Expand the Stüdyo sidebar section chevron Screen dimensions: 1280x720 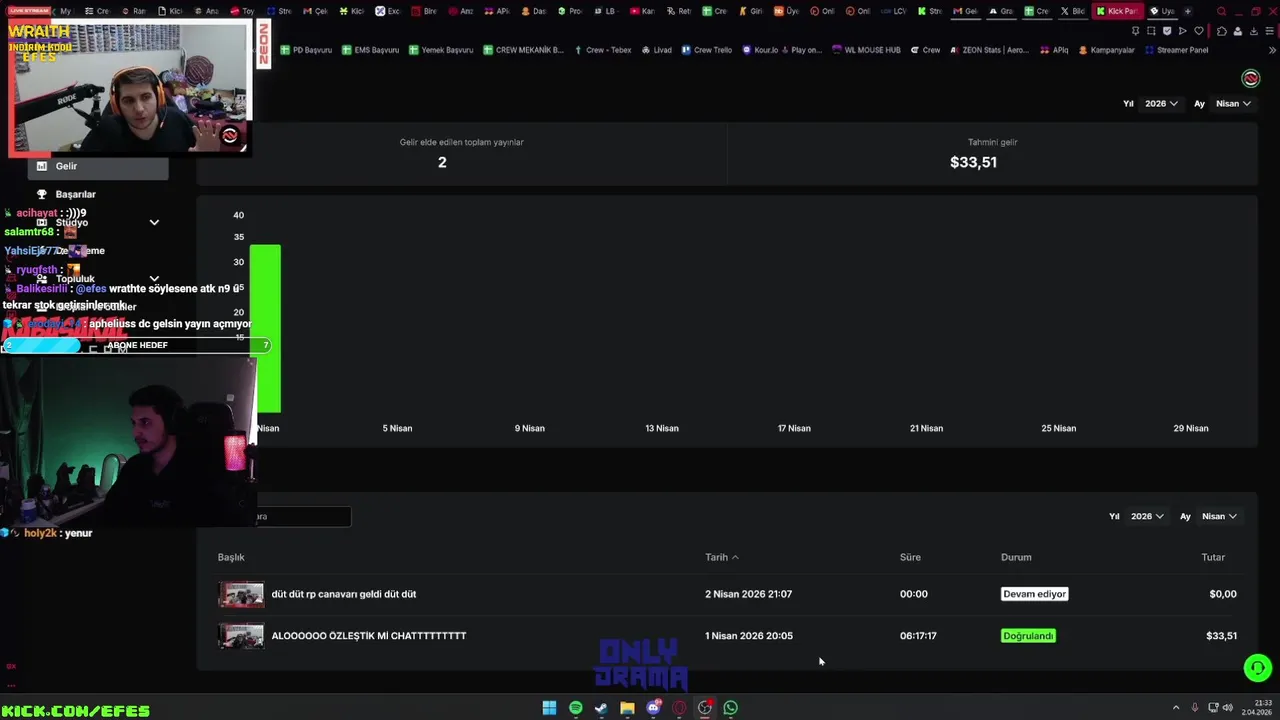click(154, 222)
